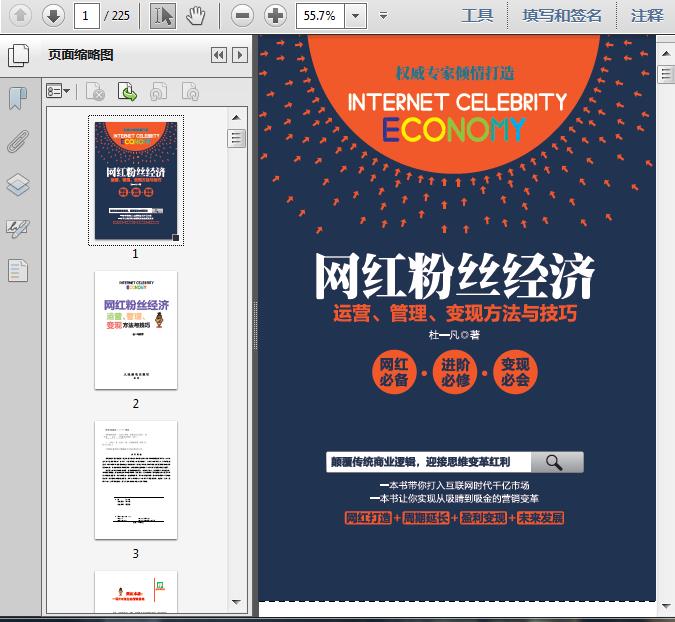This screenshot has height=622, width=675.
Task: Click the slogan 颠覆传统商业逻辑 search bar text
Action: pyautogui.click(x=420, y=462)
